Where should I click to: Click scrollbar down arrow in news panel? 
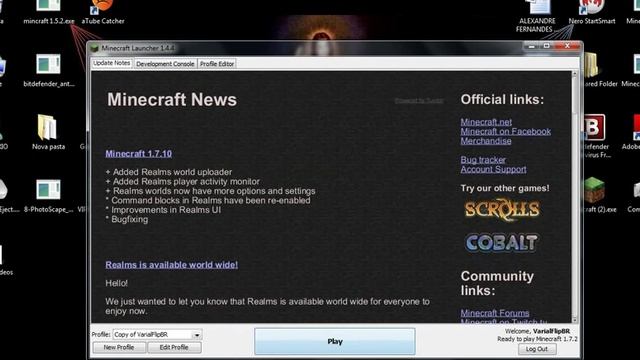pos(575,320)
